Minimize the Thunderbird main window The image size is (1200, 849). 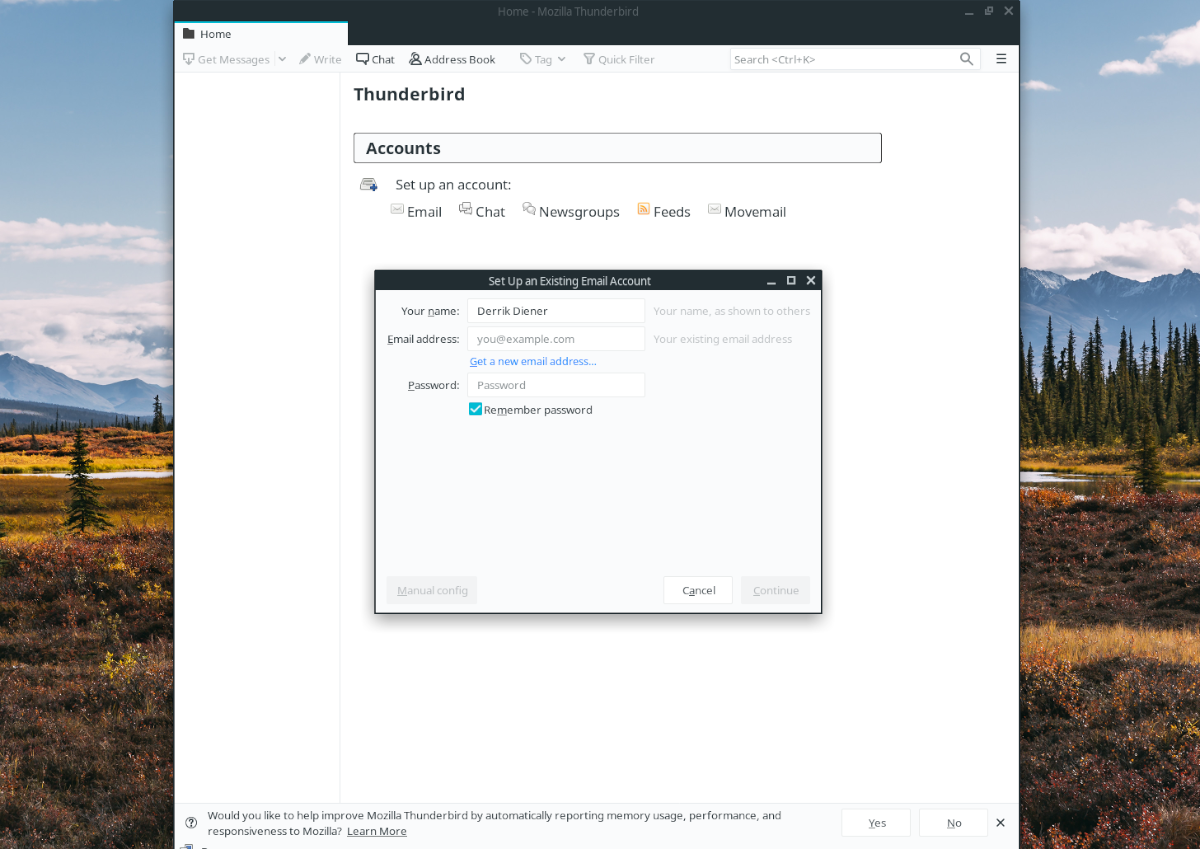(968, 11)
